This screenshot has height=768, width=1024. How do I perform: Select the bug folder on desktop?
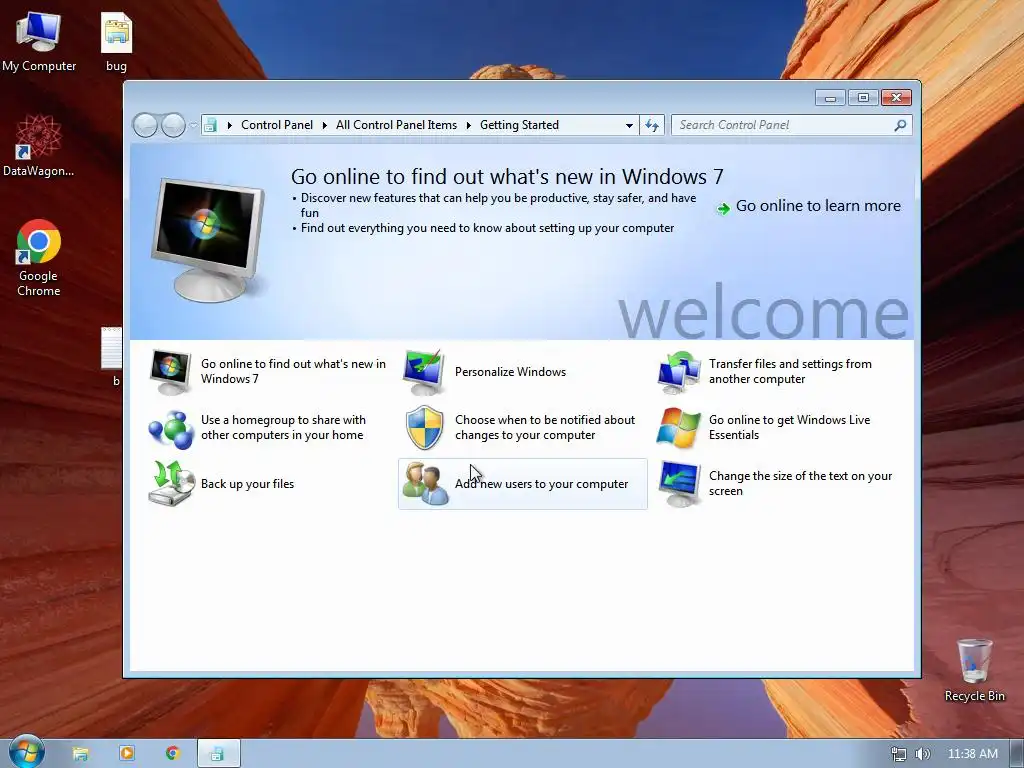tap(116, 41)
